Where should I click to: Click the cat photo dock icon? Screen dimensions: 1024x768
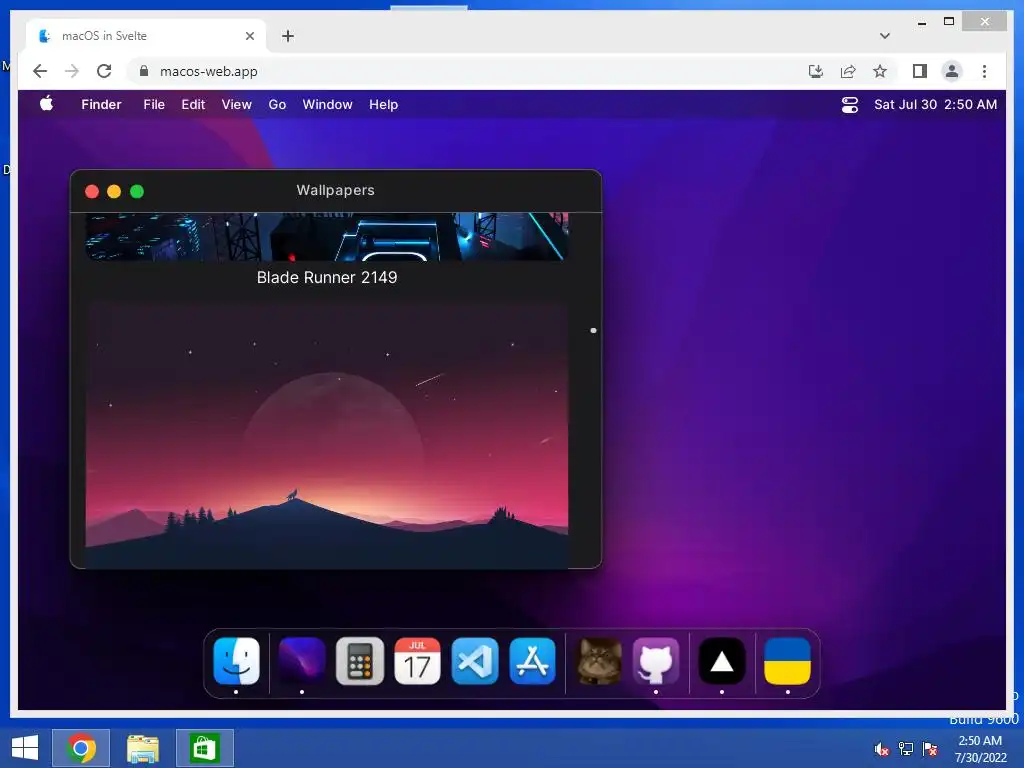click(599, 661)
